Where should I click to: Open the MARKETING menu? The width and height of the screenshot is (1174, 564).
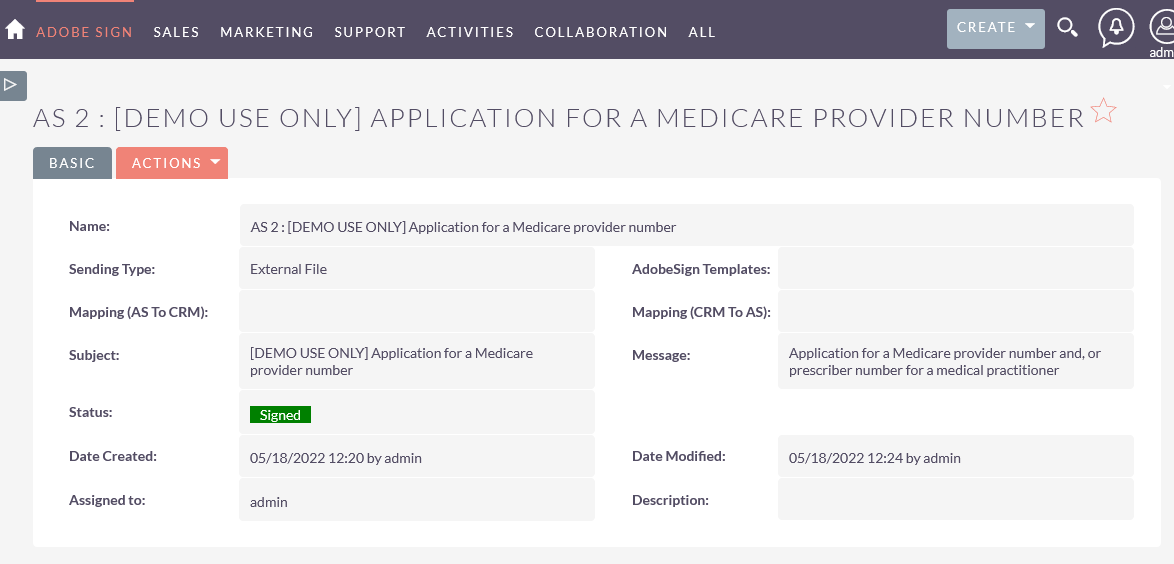tap(267, 32)
